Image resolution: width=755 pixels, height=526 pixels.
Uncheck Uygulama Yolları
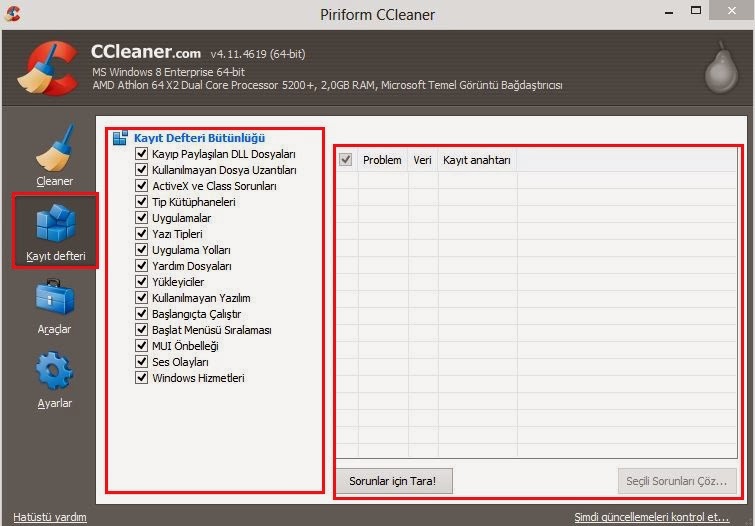tap(141, 250)
